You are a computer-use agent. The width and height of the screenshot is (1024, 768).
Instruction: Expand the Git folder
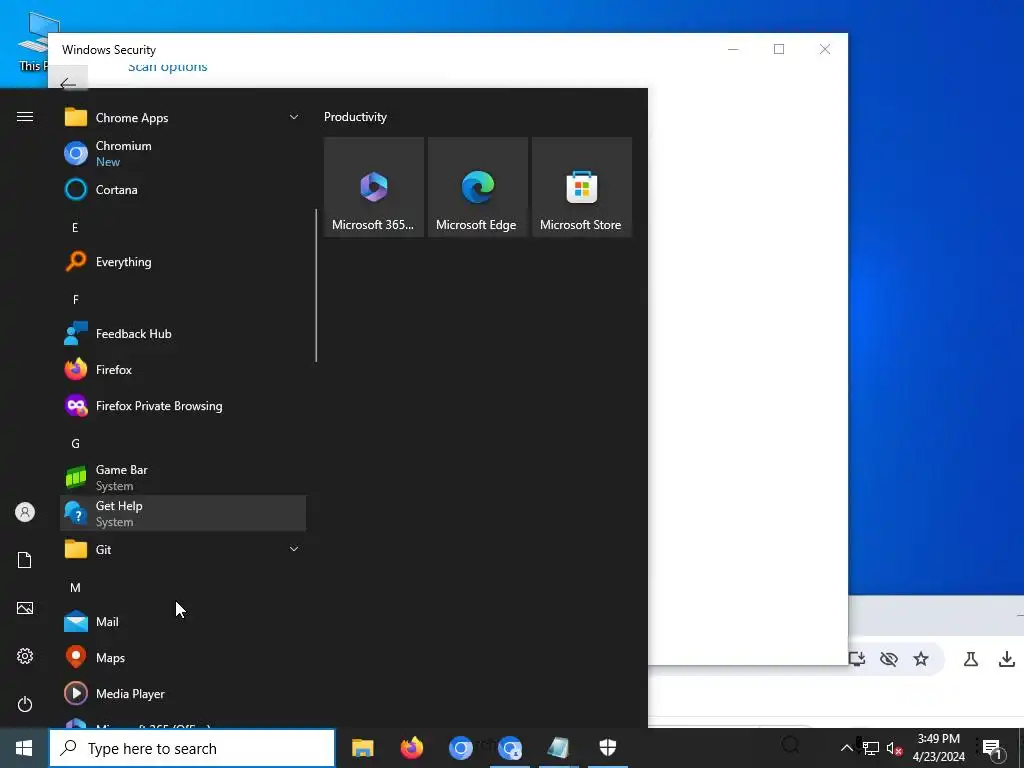[183, 549]
